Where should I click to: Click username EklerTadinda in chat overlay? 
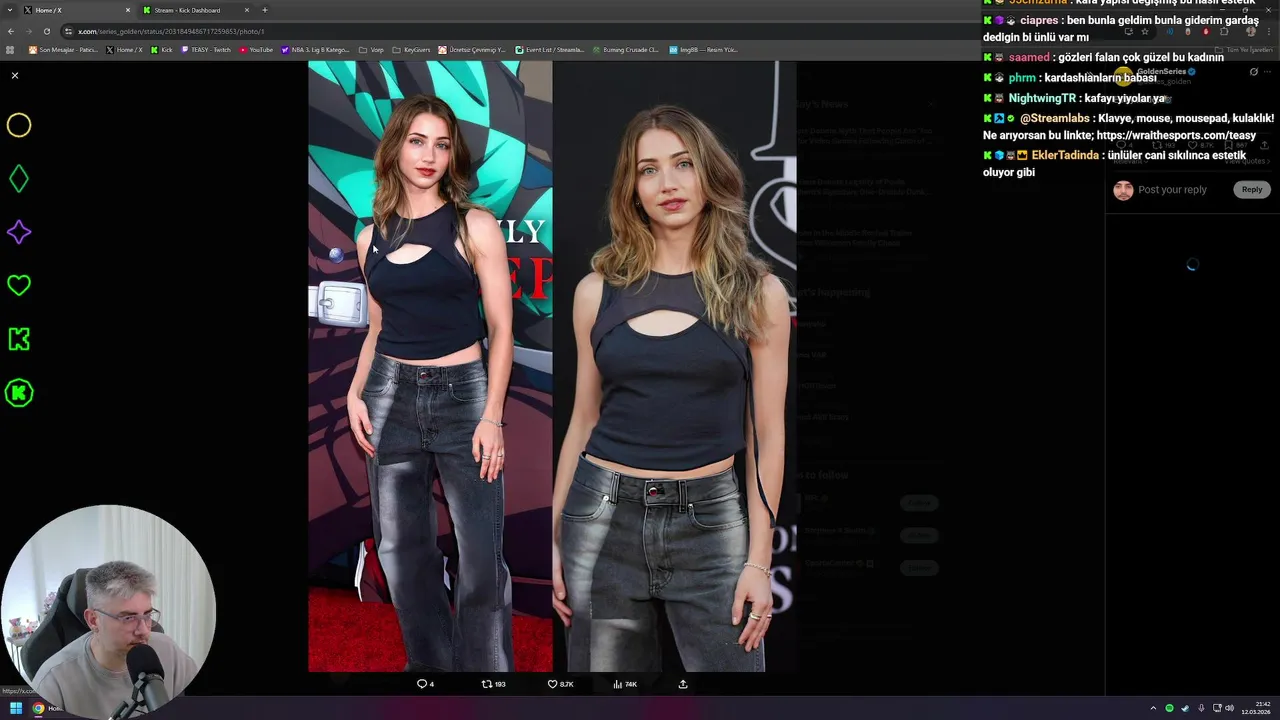click(x=1065, y=155)
